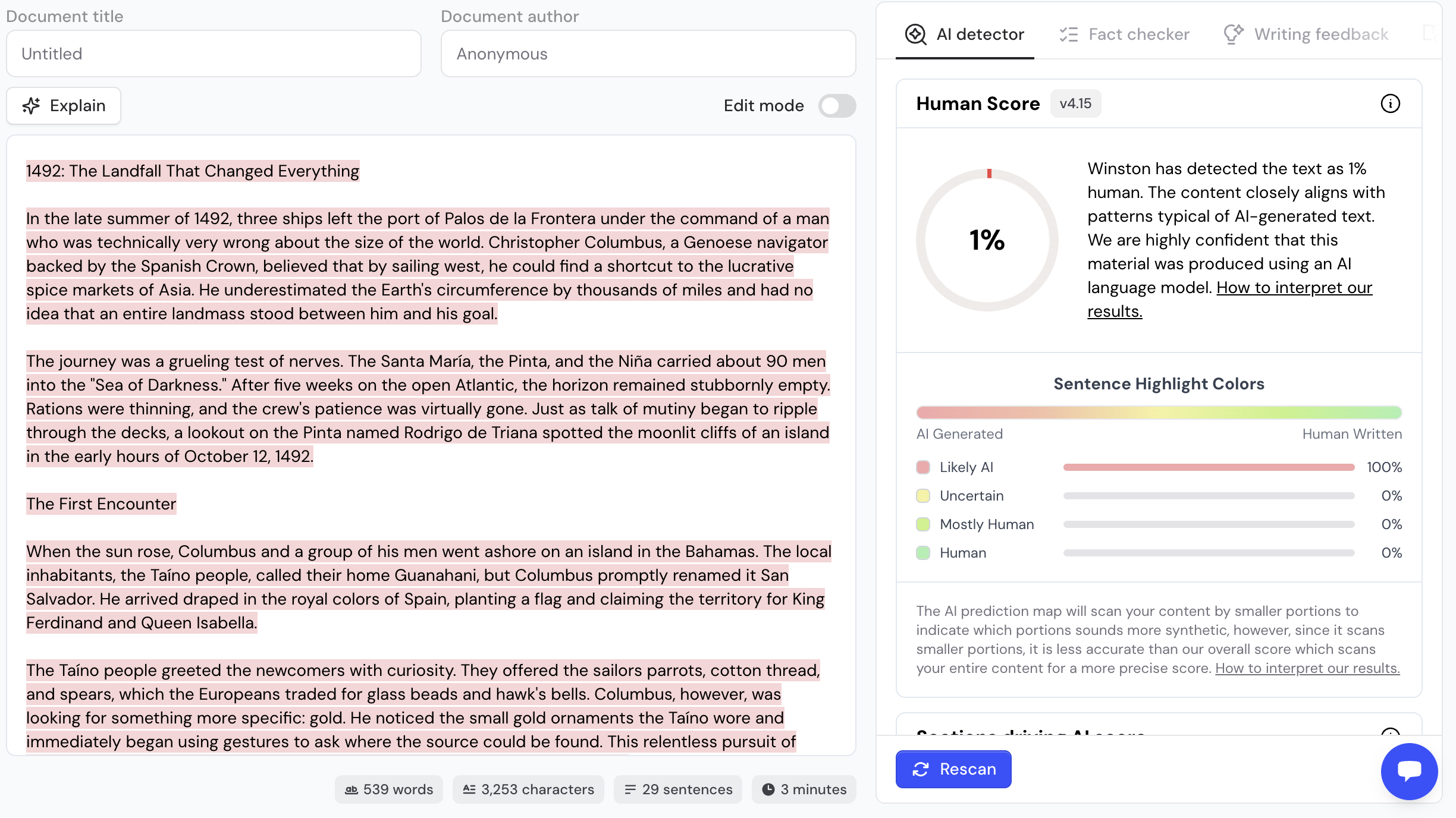Click the 1% human score circle gauge
1456x818 pixels.
click(x=987, y=240)
